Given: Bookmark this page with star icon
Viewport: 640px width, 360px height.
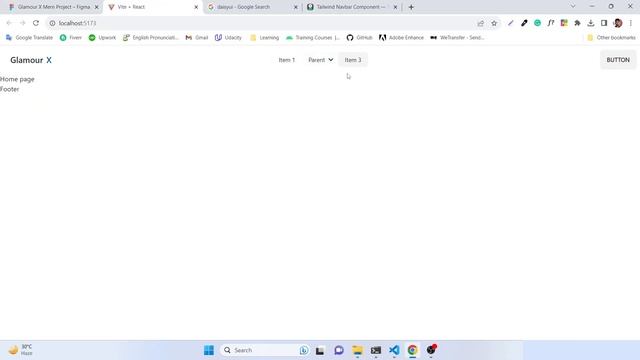Looking at the screenshot, I should (494, 23).
